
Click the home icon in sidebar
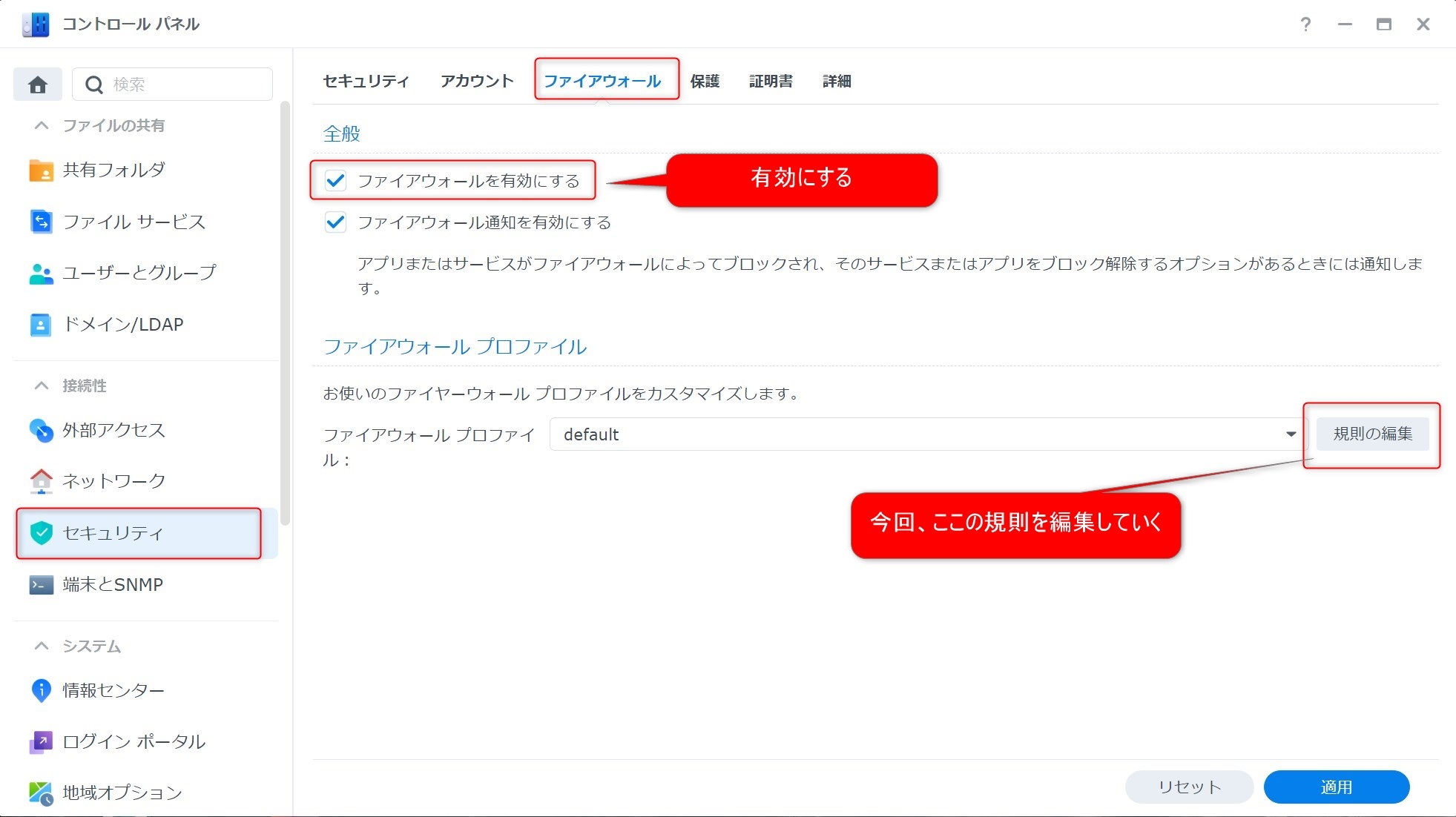tap(38, 85)
